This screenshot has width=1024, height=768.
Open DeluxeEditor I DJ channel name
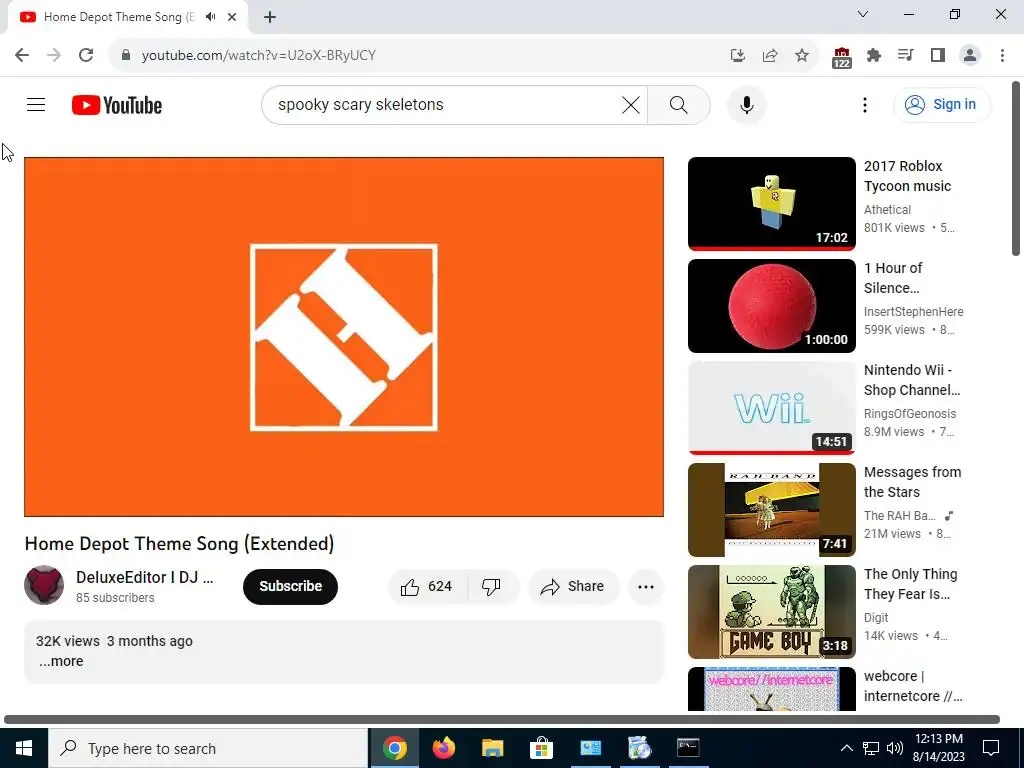(x=144, y=577)
